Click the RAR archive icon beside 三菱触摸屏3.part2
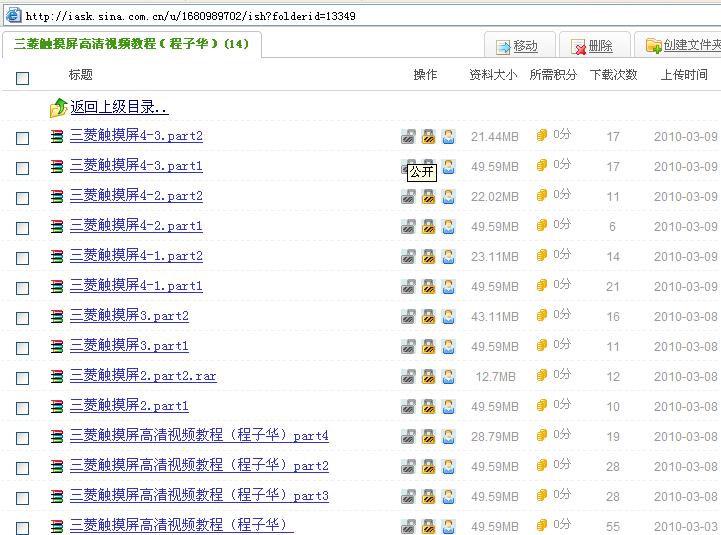 (x=58, y=317)
